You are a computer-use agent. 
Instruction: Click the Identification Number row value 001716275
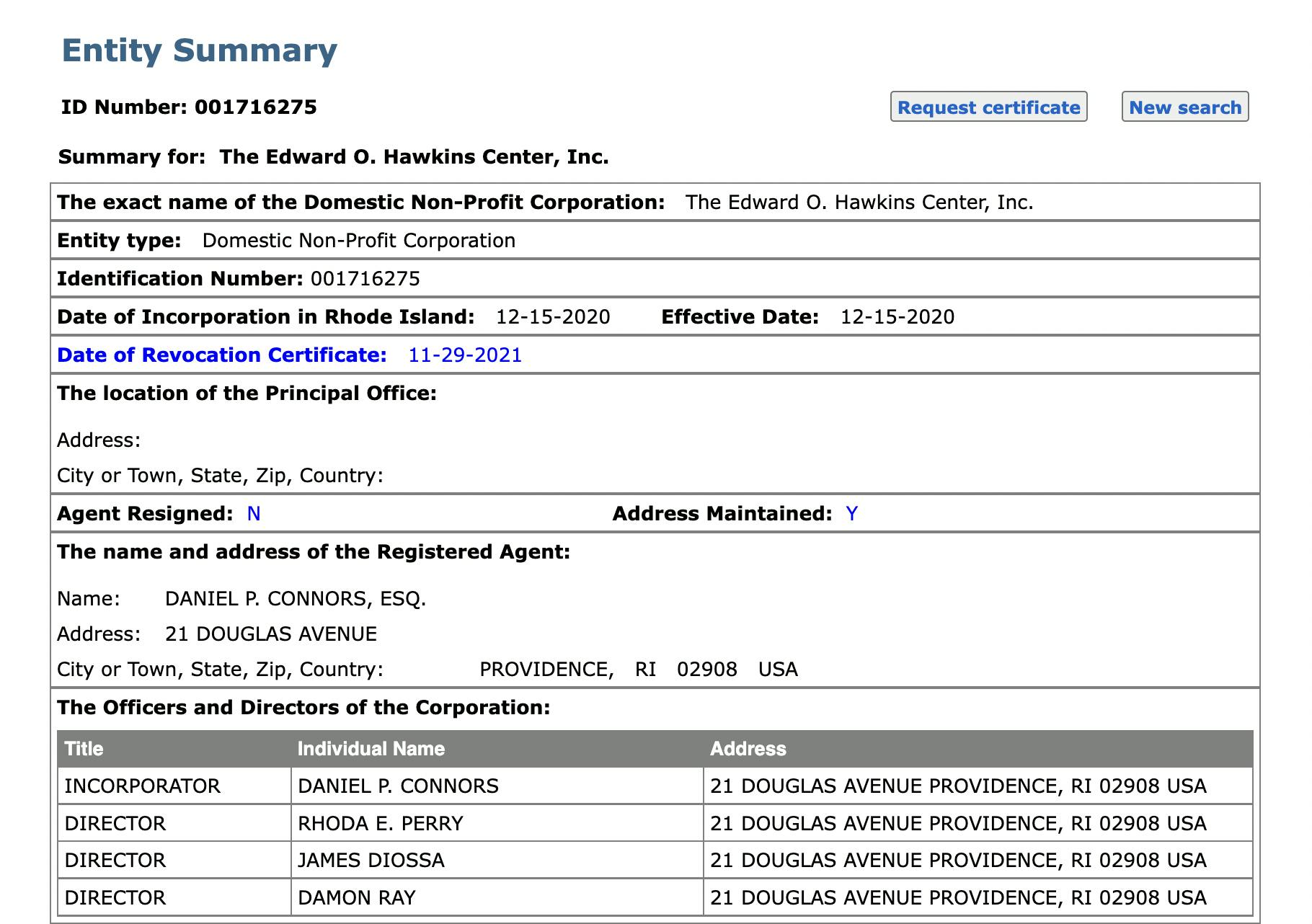point(365,279)
